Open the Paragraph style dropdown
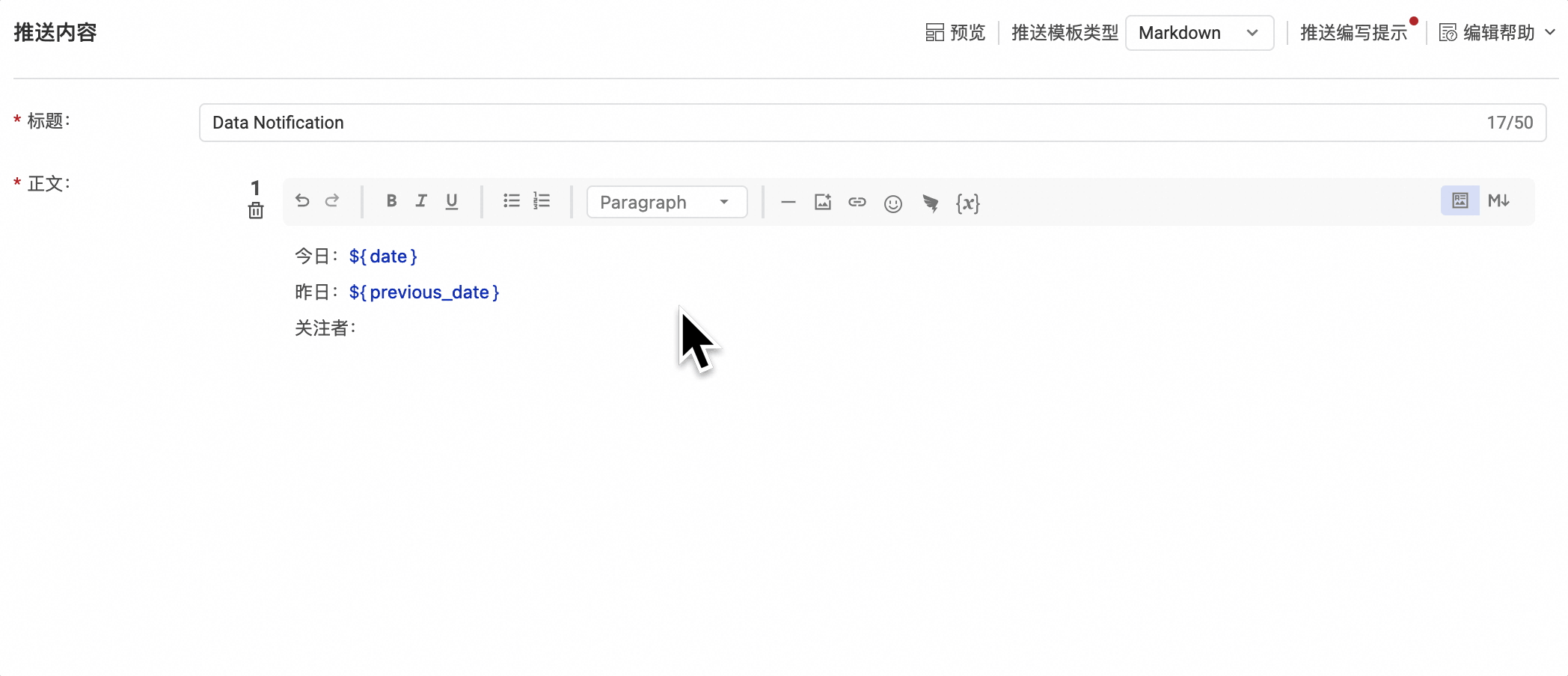The width and height of the screenshot is (1568, 676). [666, 202]
